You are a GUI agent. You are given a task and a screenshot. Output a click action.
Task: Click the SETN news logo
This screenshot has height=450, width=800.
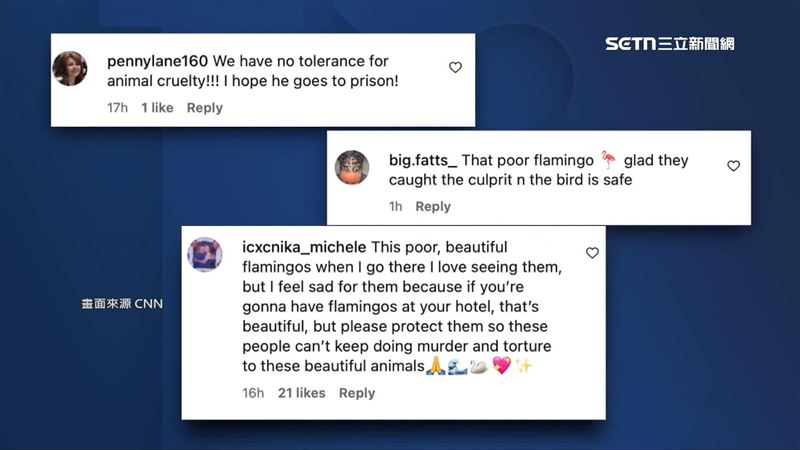click(670, 44)
